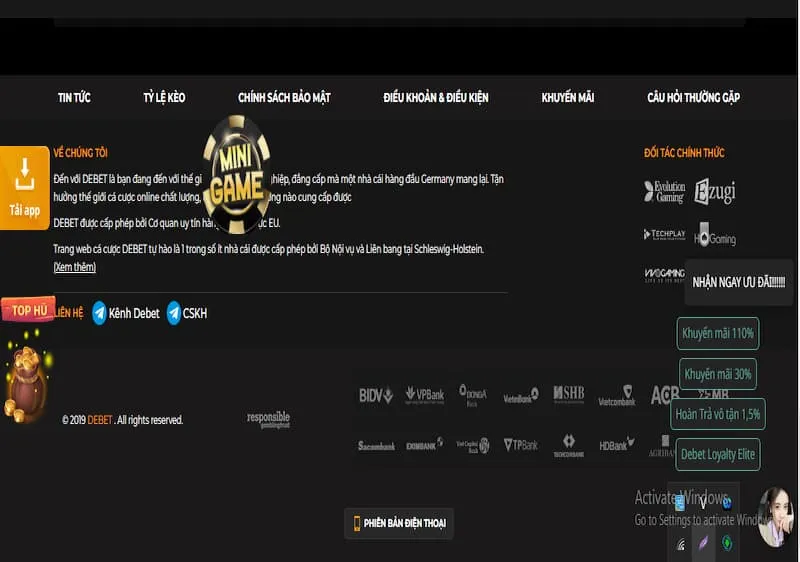The width and height of the screenshot is (800, 562).
Task: Open the Debet Loyalty Elite button
Action: click(x=717, y=454)
